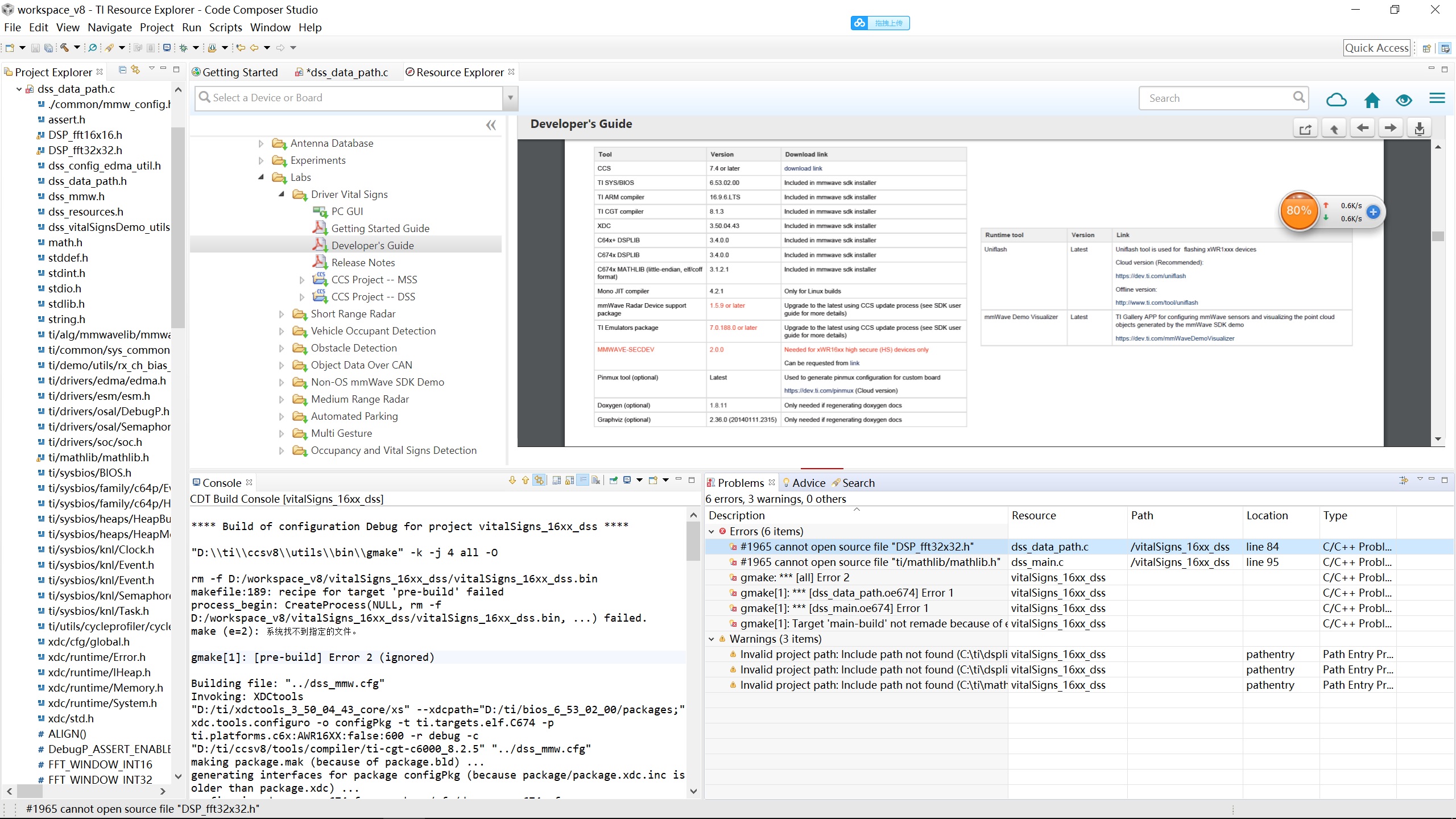Click the Build hammer icon in toolbar
Image resolution: width=1456 pixels, height=819 pixels.
64,48
